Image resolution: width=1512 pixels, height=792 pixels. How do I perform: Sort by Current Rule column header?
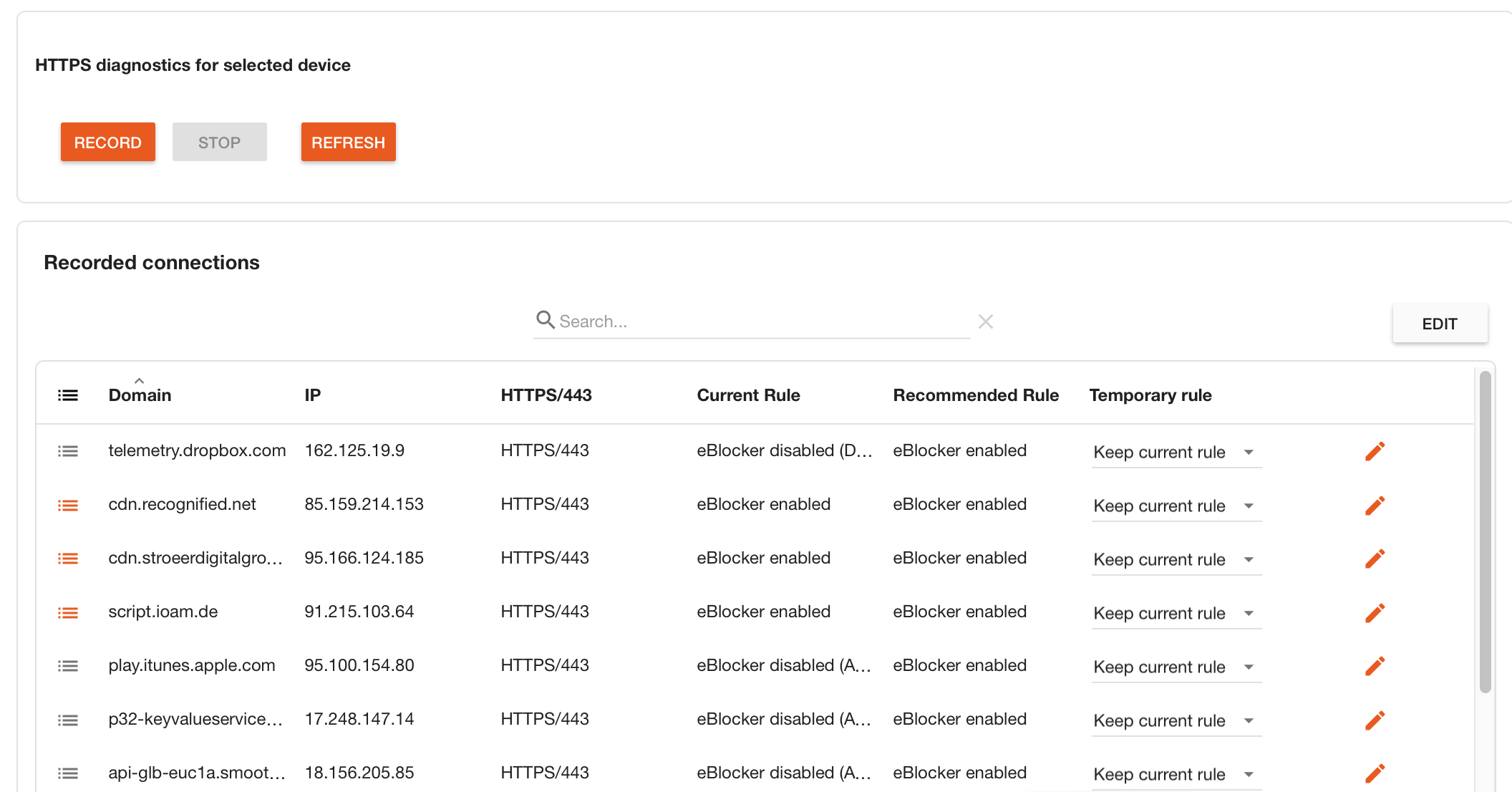pyautogui.click(x=748, y=395)
